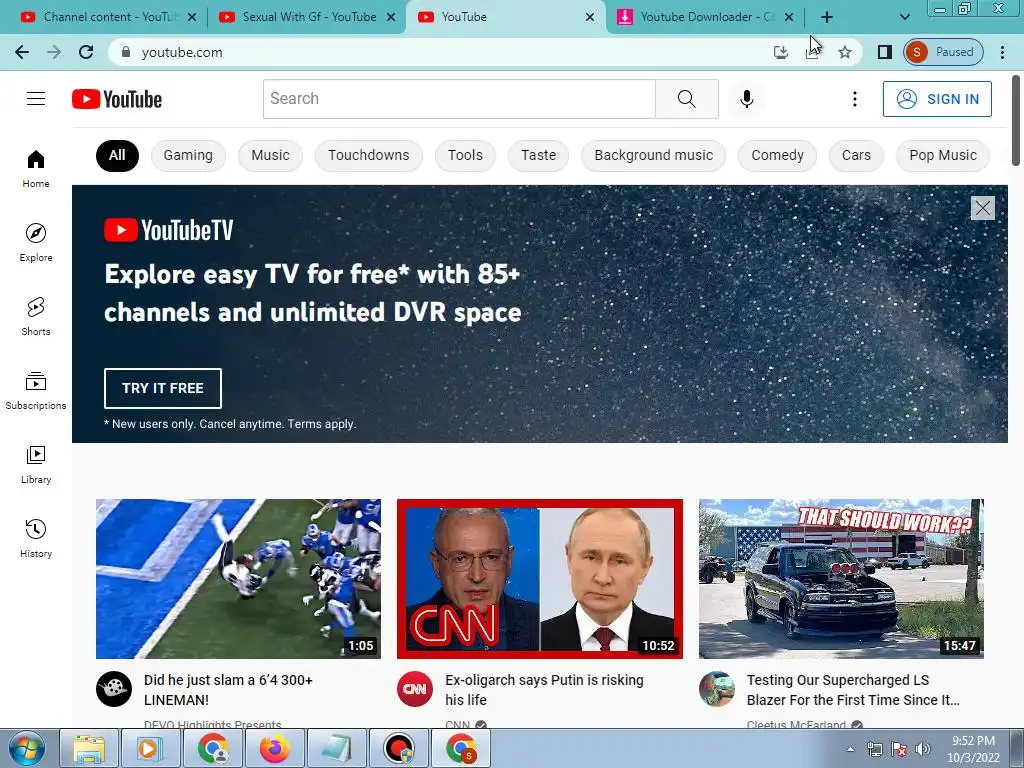
Task: Click the install app icon in address bar
Action: point(780,52)
